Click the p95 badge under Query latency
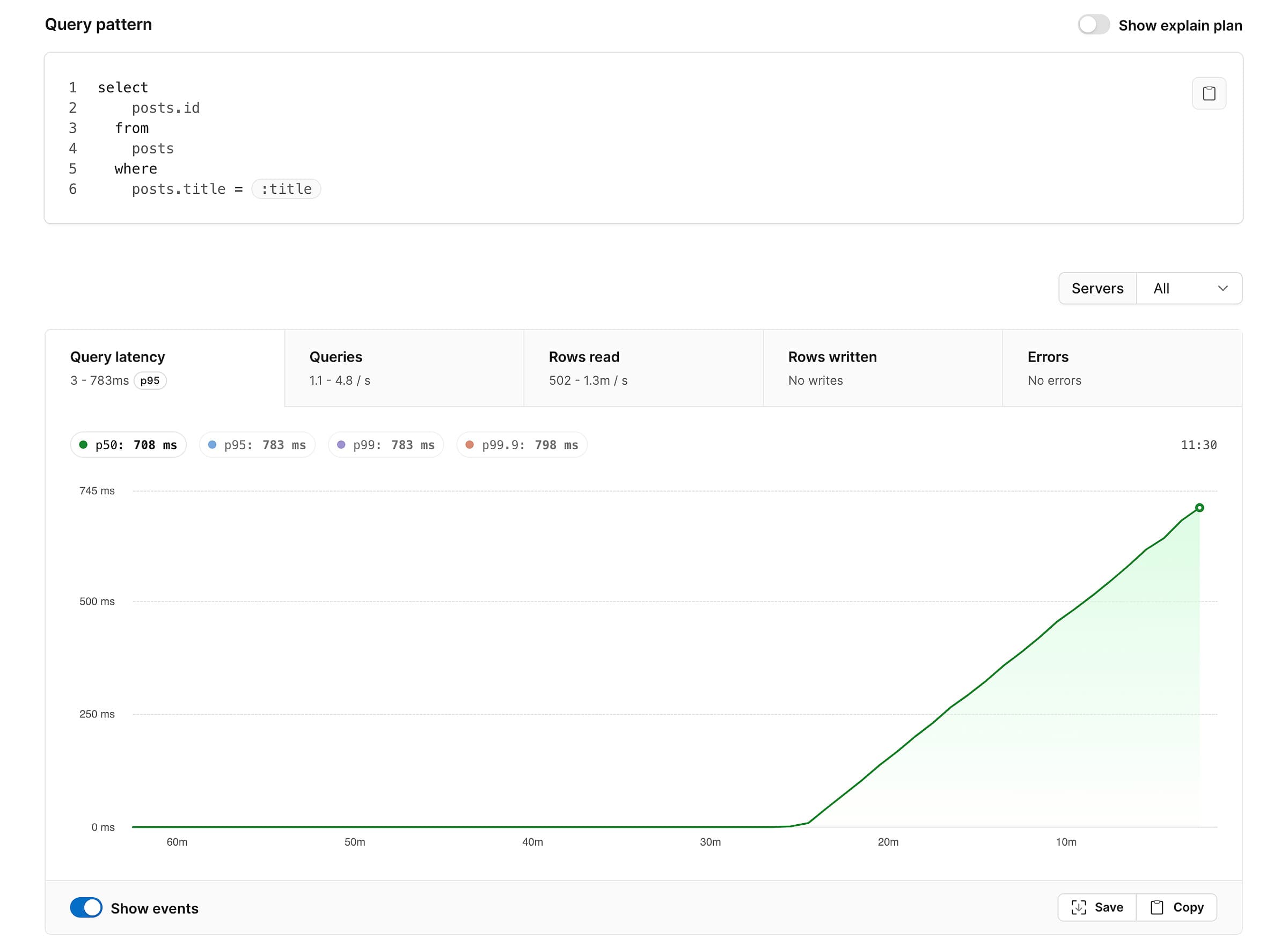Image resolution: width=1288 pixels, height=946 pixels. click(150, 380)
